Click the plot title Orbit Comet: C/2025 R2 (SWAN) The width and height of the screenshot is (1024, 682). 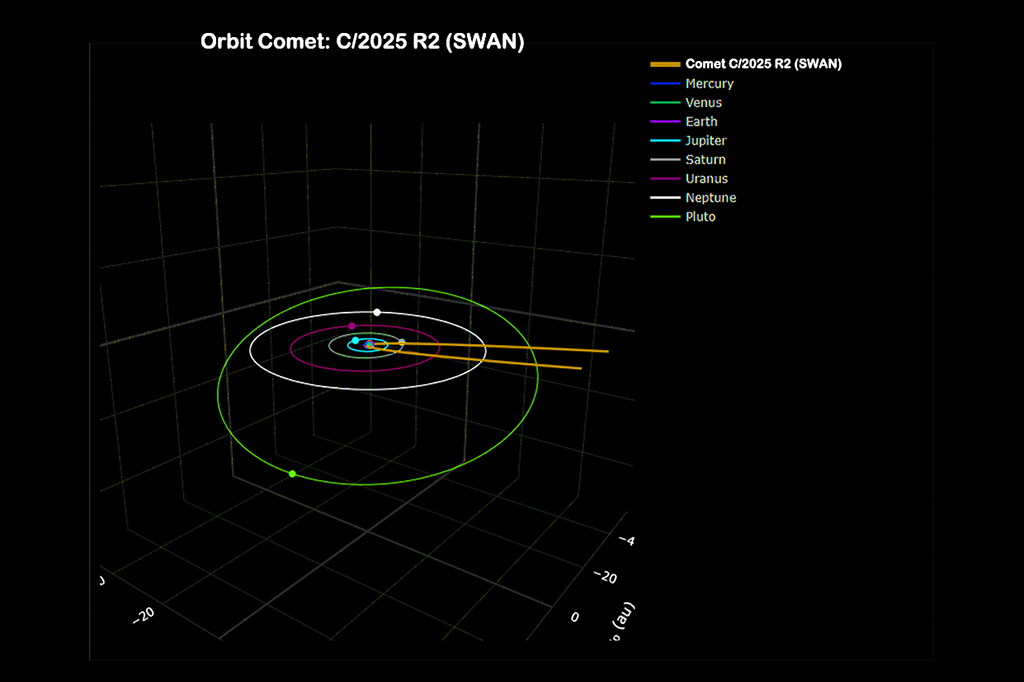[362, 42]
